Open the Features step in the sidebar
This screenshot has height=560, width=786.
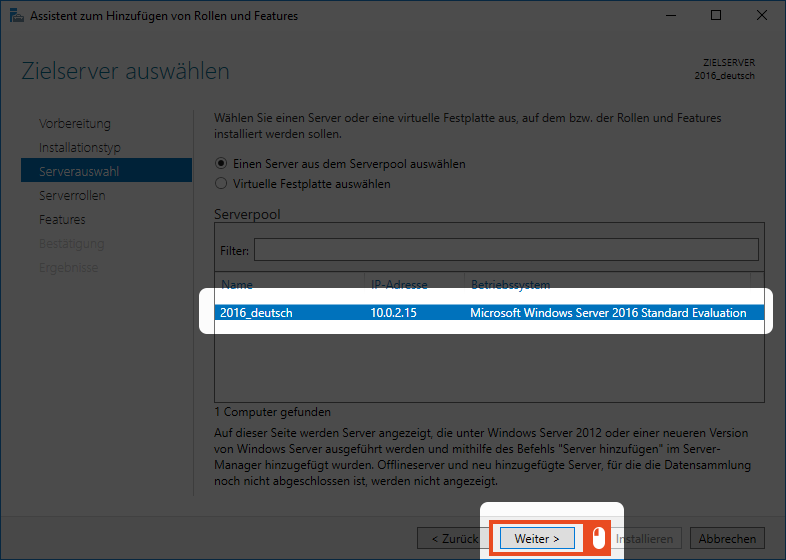pos(62,220)
